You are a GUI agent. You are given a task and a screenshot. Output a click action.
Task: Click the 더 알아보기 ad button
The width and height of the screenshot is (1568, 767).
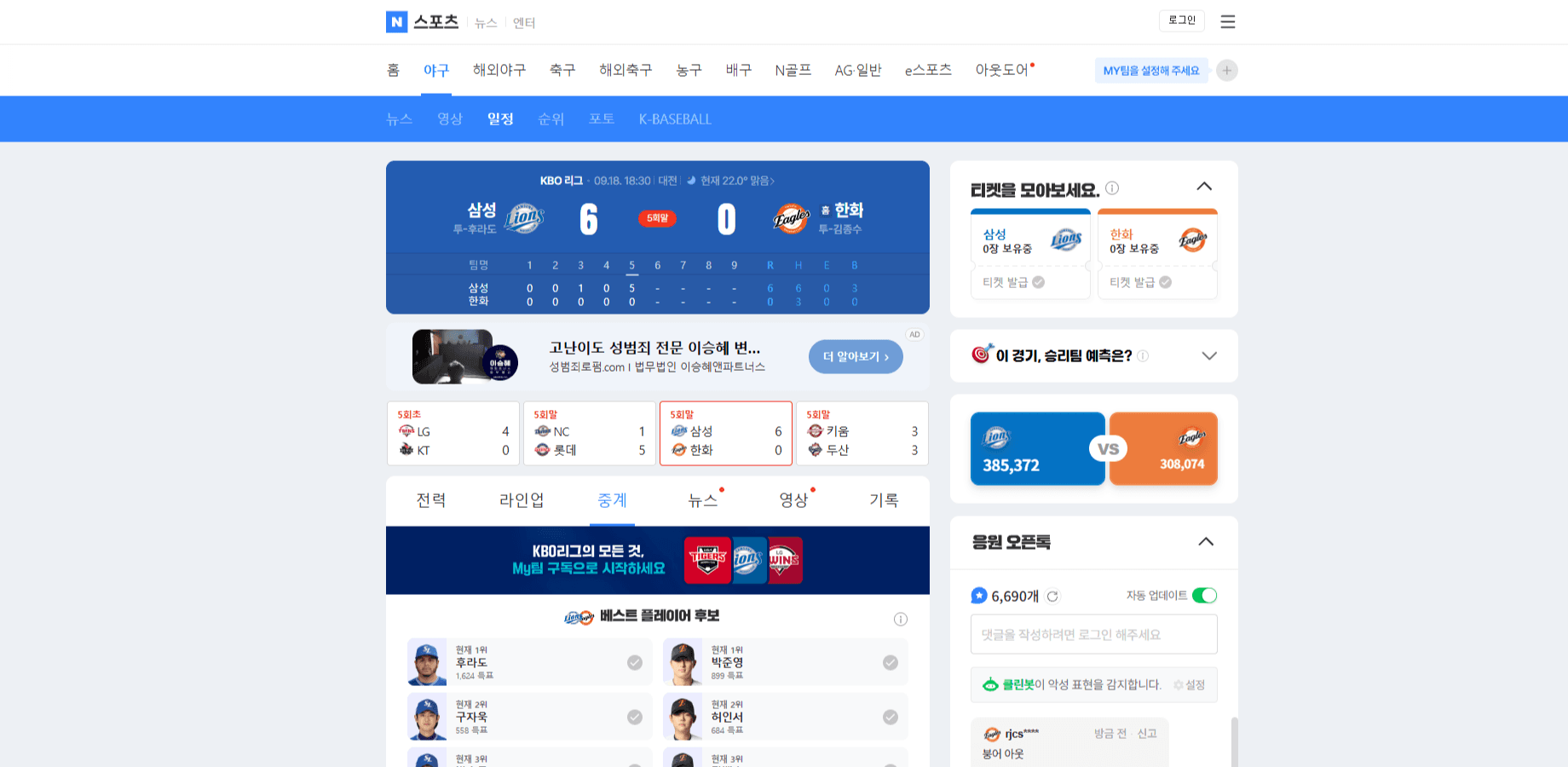[x=856, y=357]
